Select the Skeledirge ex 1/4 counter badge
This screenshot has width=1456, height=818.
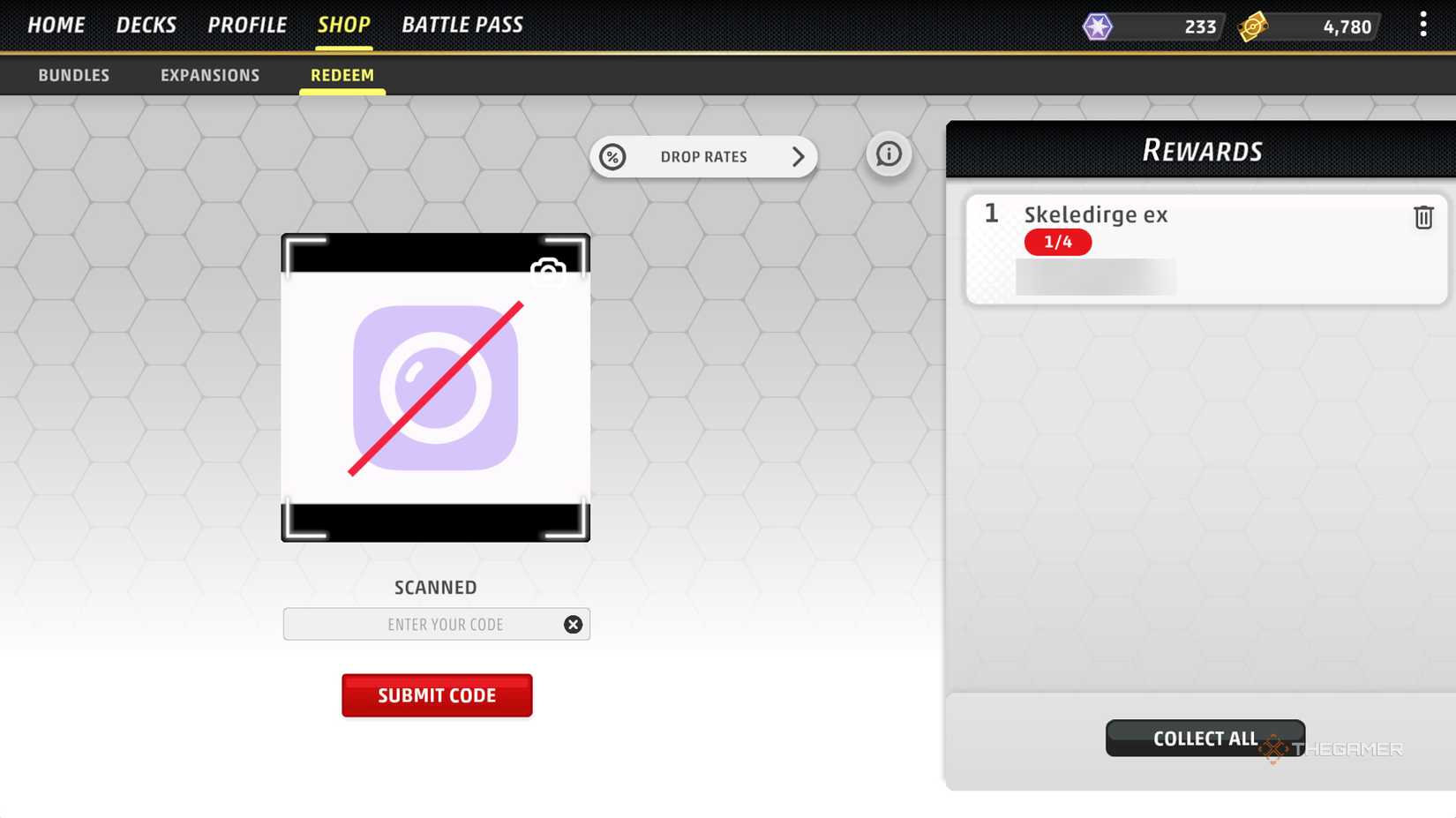click(x=1058, y=242)
